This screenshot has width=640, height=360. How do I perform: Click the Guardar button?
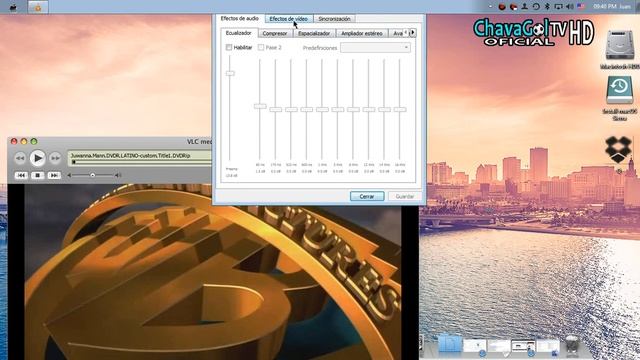tap(404, 196)
